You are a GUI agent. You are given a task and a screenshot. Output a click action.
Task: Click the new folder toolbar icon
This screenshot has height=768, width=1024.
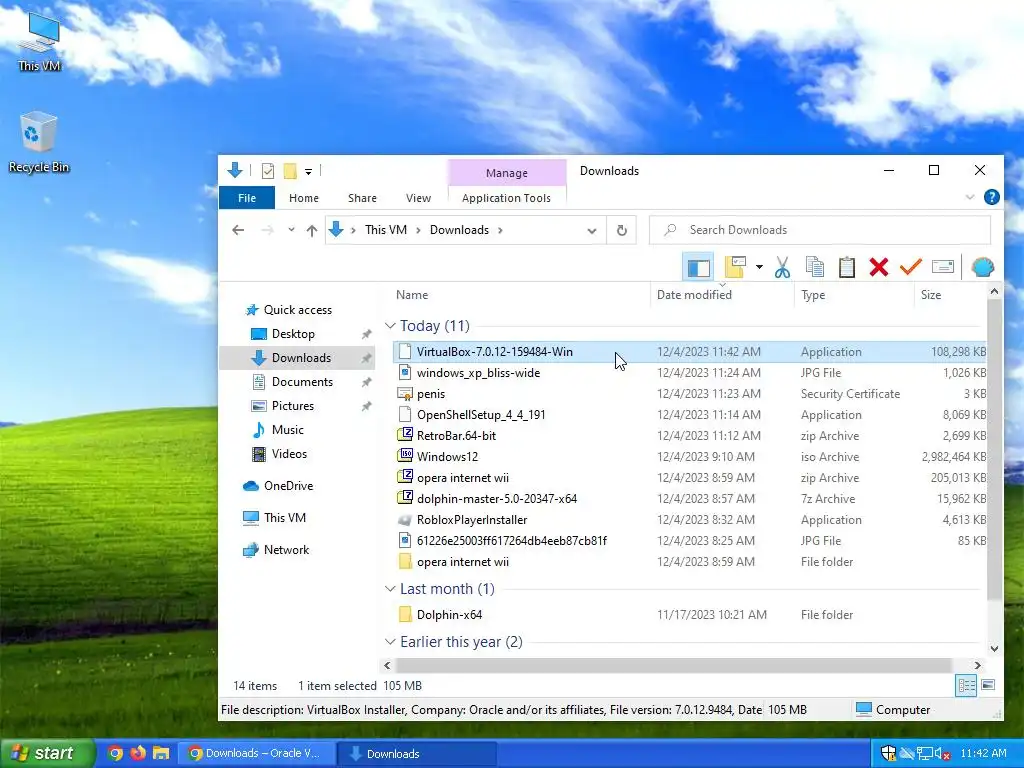click(x=735, y=267)
